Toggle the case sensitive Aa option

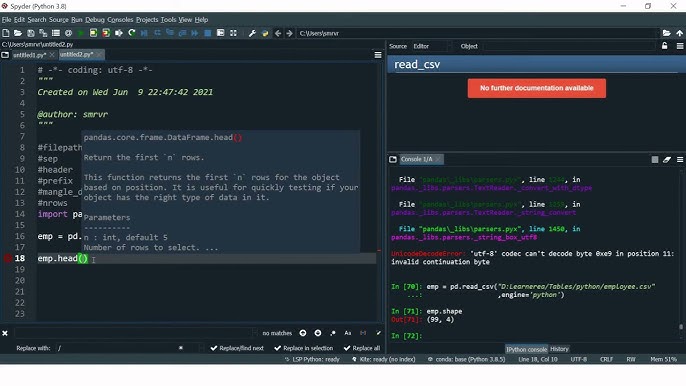348,333
